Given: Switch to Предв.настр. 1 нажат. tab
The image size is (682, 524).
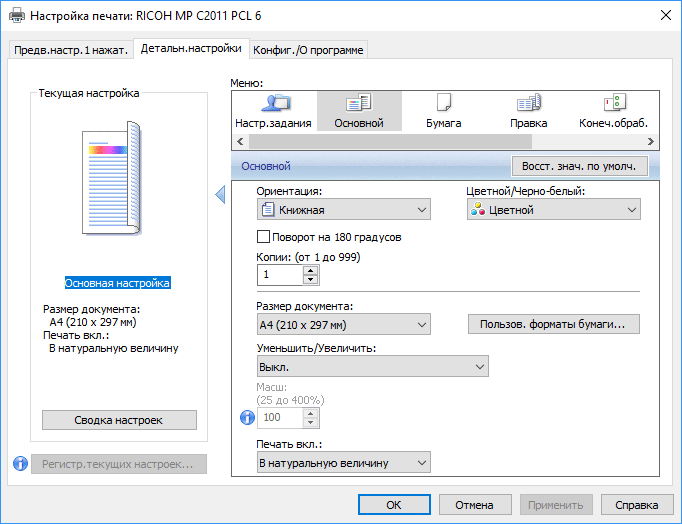Looking at the screenshot, I should (71, 50).
